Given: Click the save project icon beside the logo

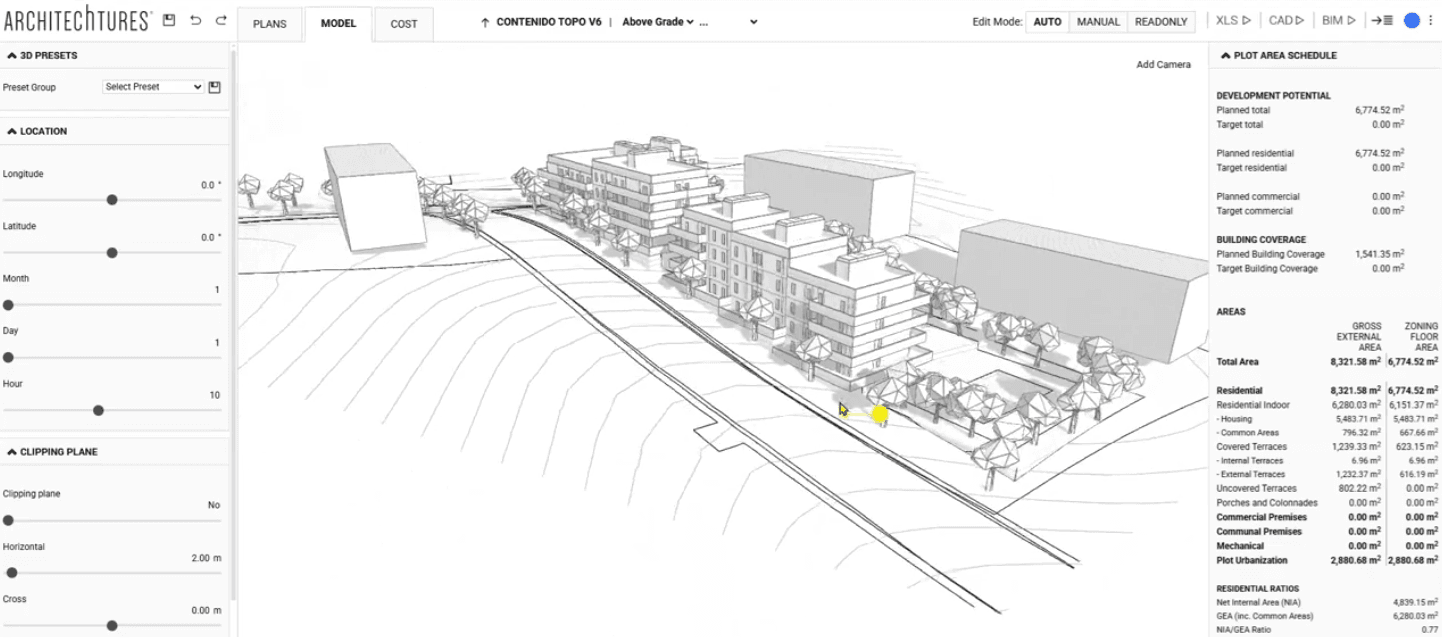Looking at the screenshot, I should pyautogui.click(x=168, y=18).
